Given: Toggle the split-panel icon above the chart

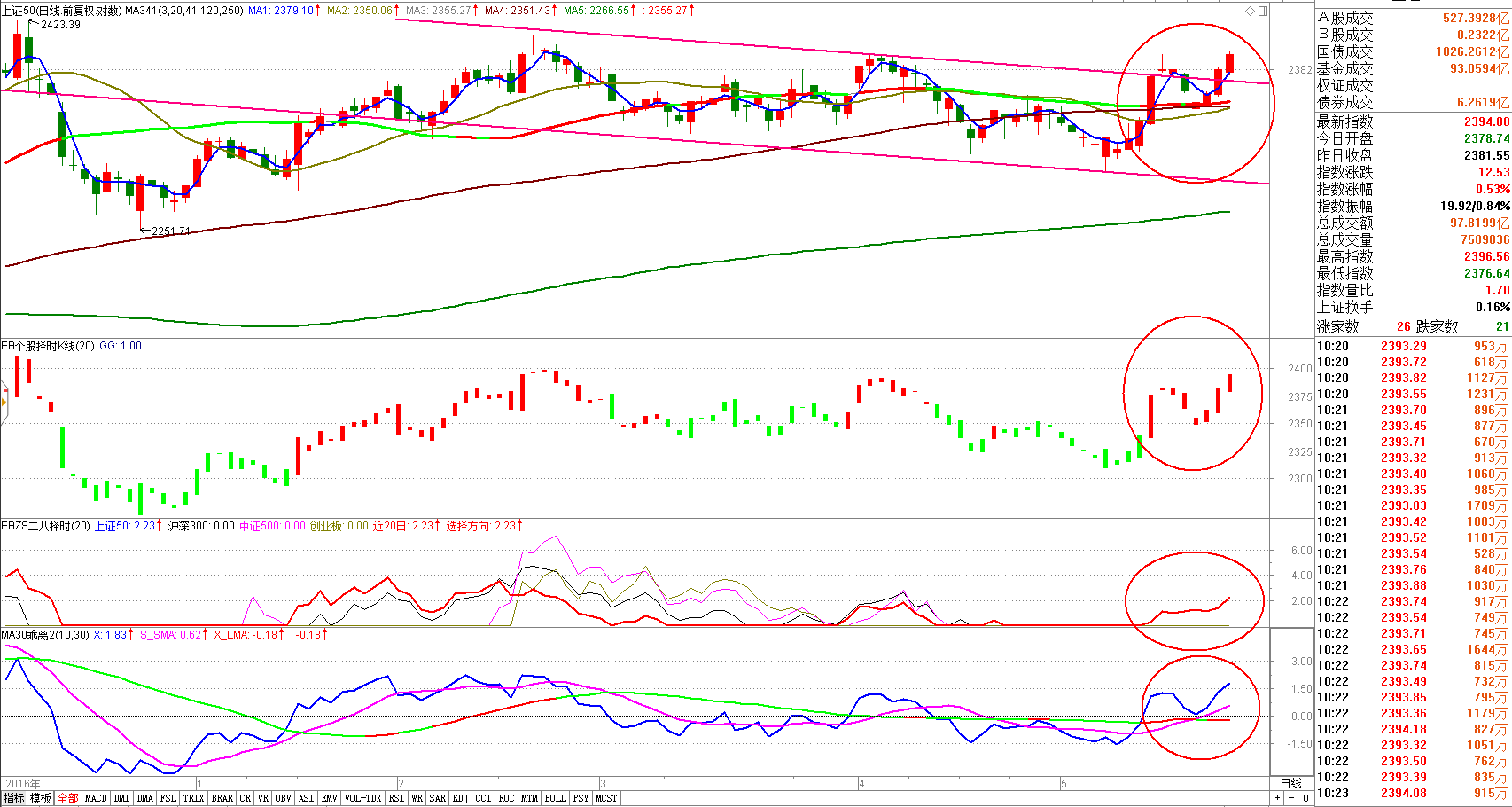Looking at the screenshot, I should 1263,11.
